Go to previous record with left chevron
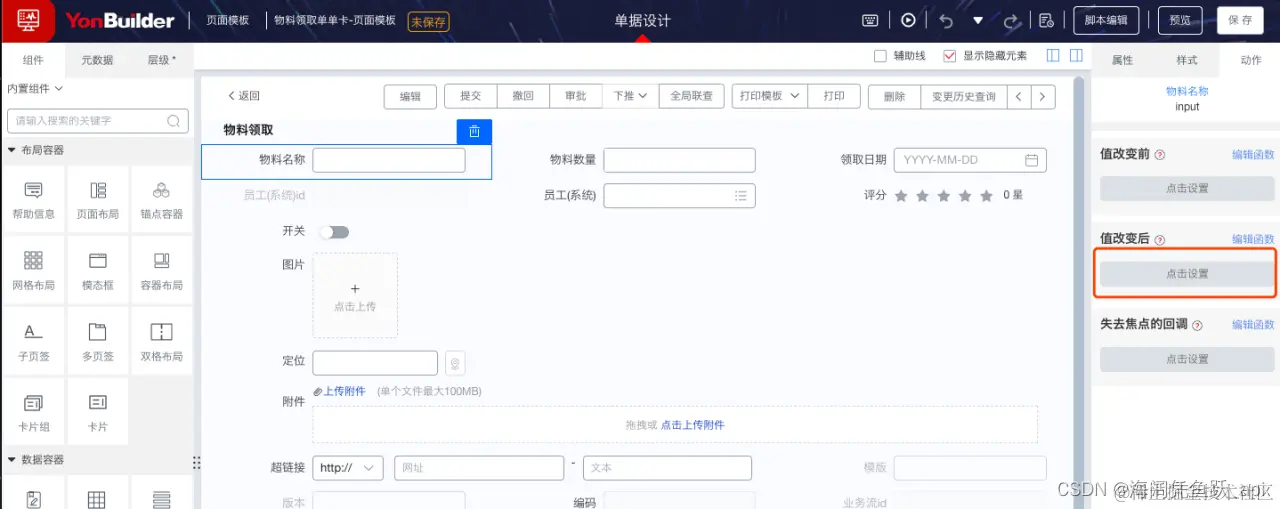The height and width of the screenshot is (509, 1280). click(1018, 96)
